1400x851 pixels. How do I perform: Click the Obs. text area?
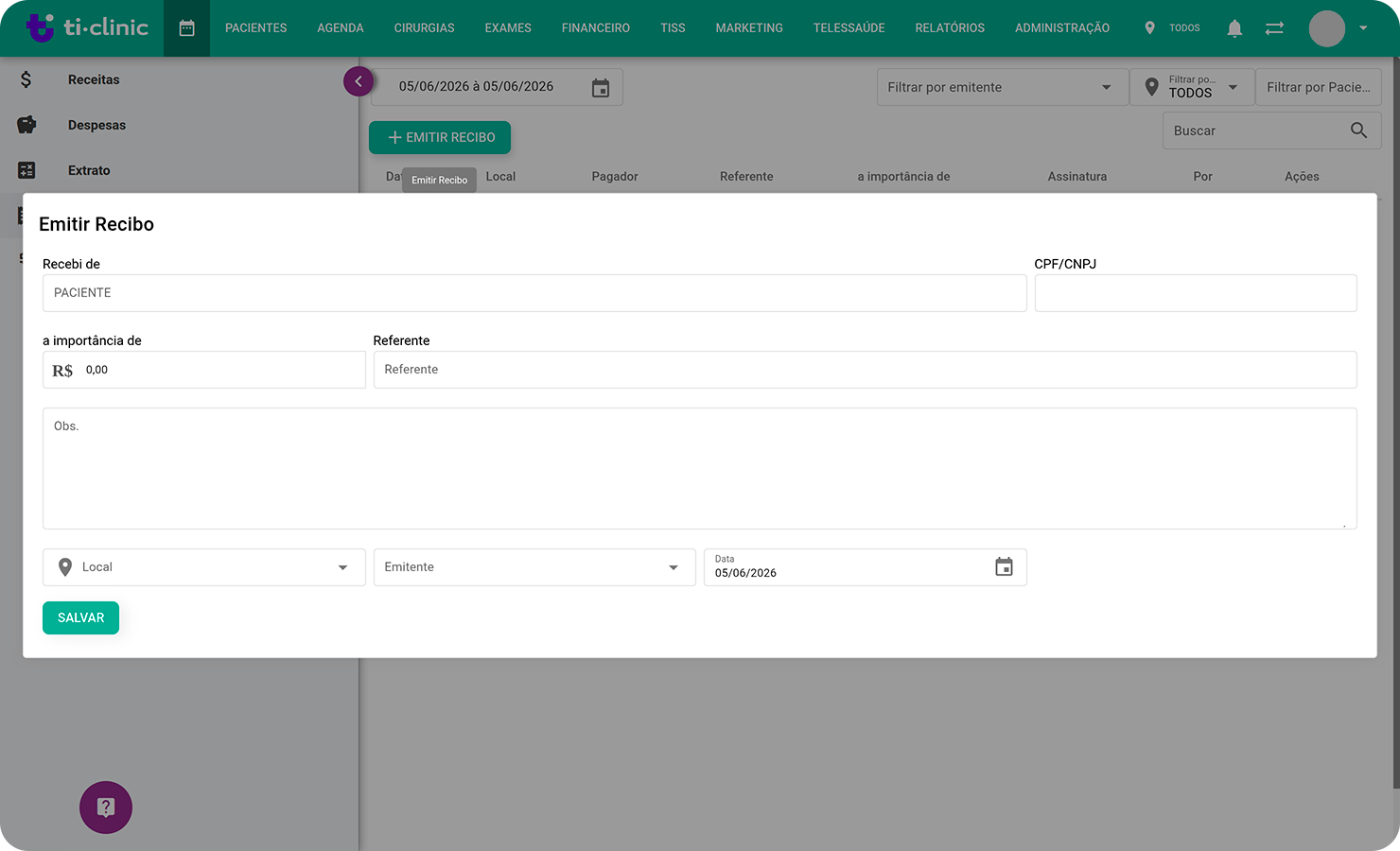[700, 468]
